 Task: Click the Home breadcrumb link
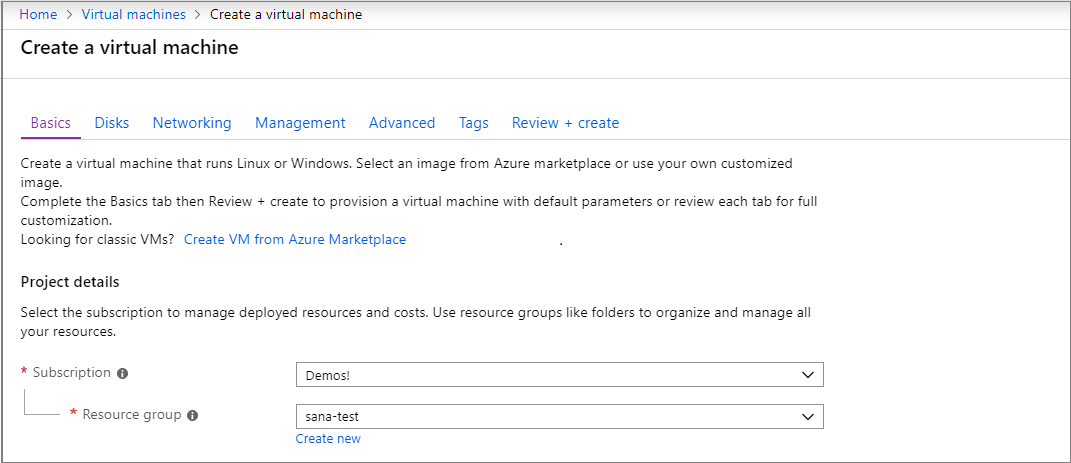(x=38, y=15)
